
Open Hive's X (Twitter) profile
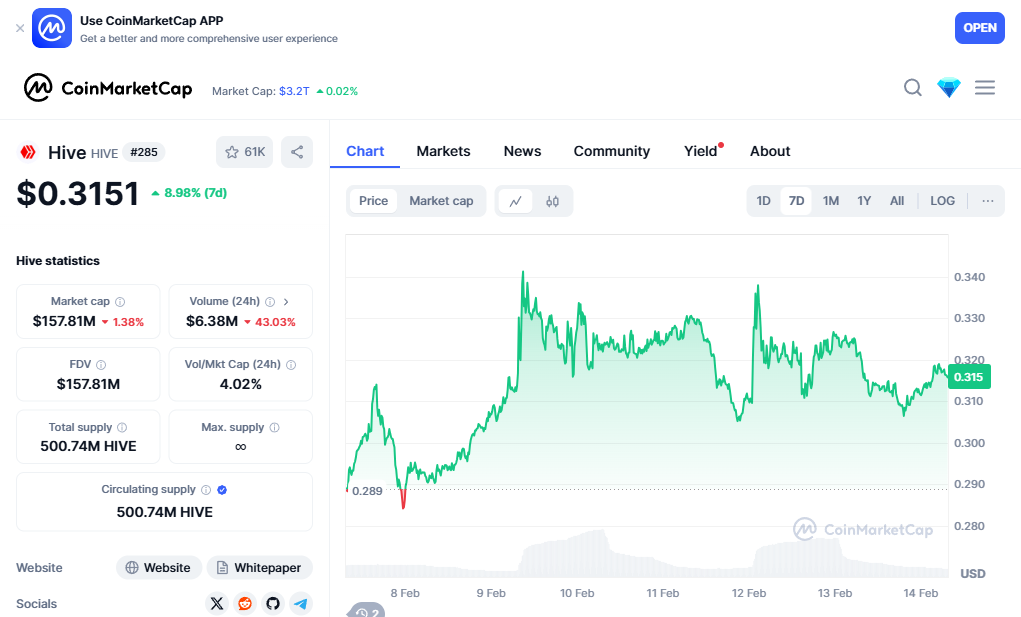pyautogui.click(x=217, y=603)
